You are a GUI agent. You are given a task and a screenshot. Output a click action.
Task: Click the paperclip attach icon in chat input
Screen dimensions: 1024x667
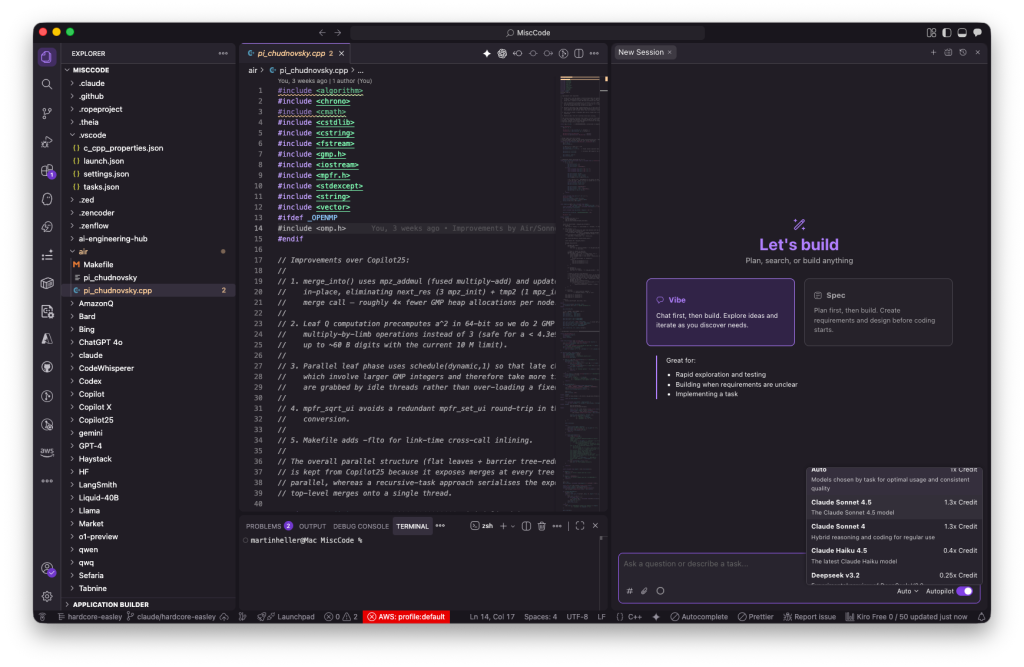[644, 591]
